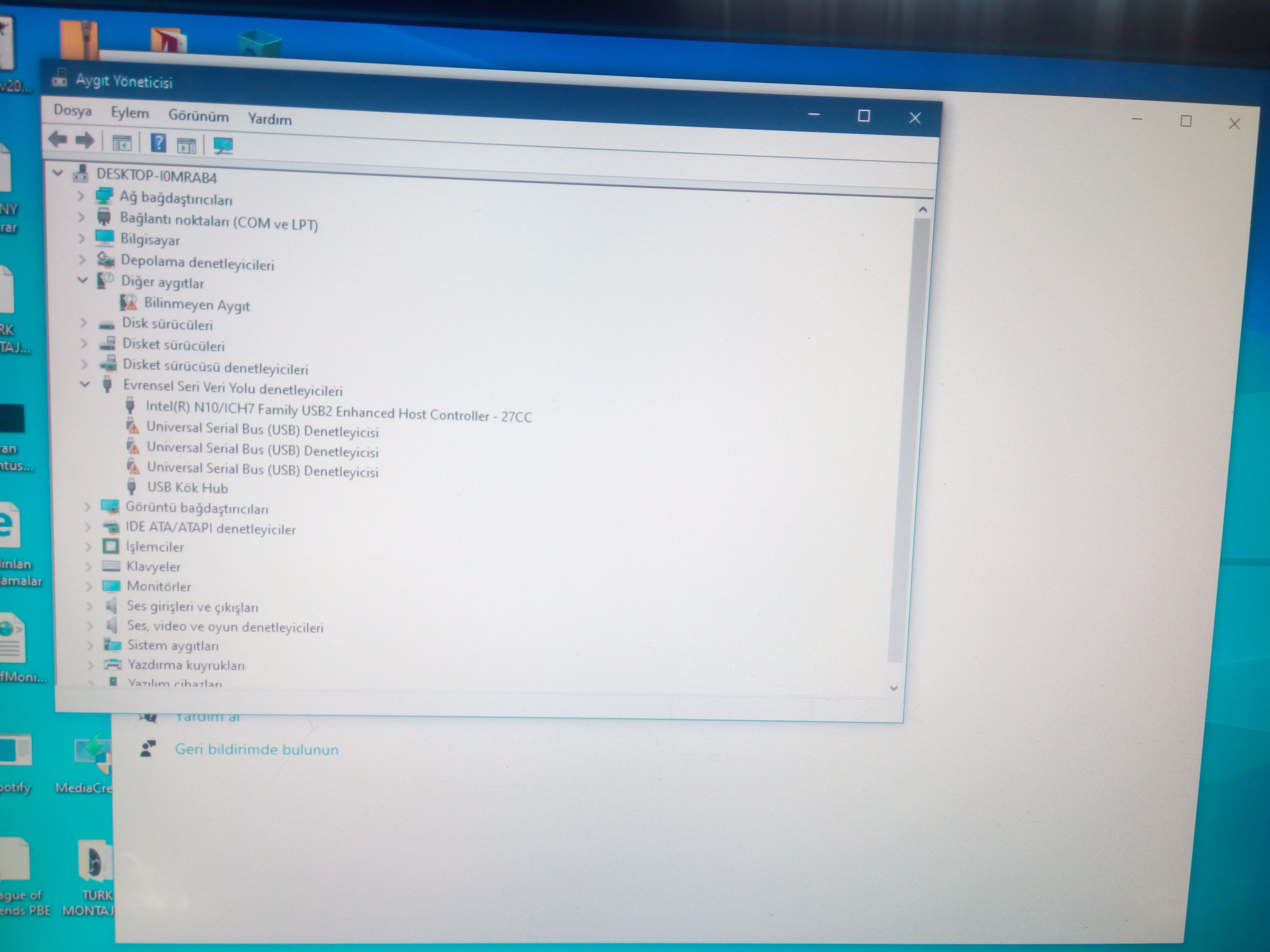The image size is (1270, 952).
Task: Open the Eylem menu
Action: (130, 113)
